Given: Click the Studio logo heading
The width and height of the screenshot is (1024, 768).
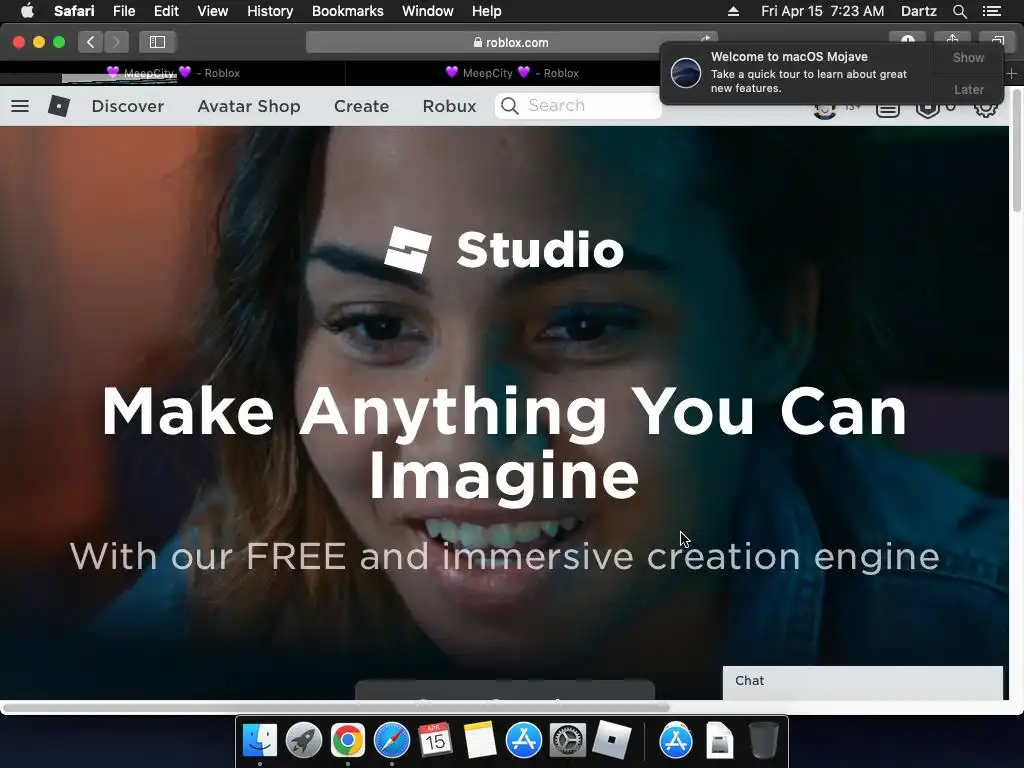Looking at the screenshot, I should tap(504, 249).
